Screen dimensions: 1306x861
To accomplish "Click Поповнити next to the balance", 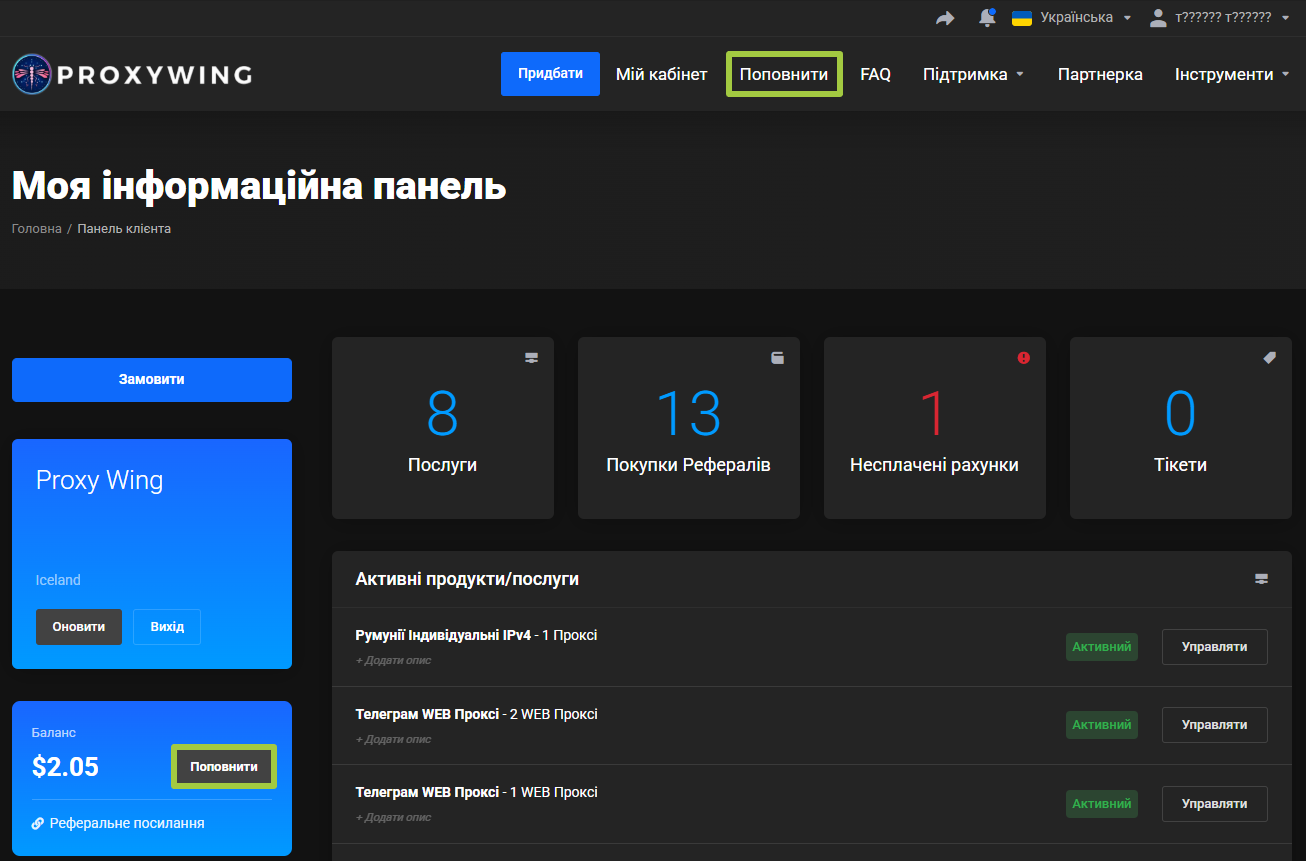I will pyautogui.click(x=224, y=767).
